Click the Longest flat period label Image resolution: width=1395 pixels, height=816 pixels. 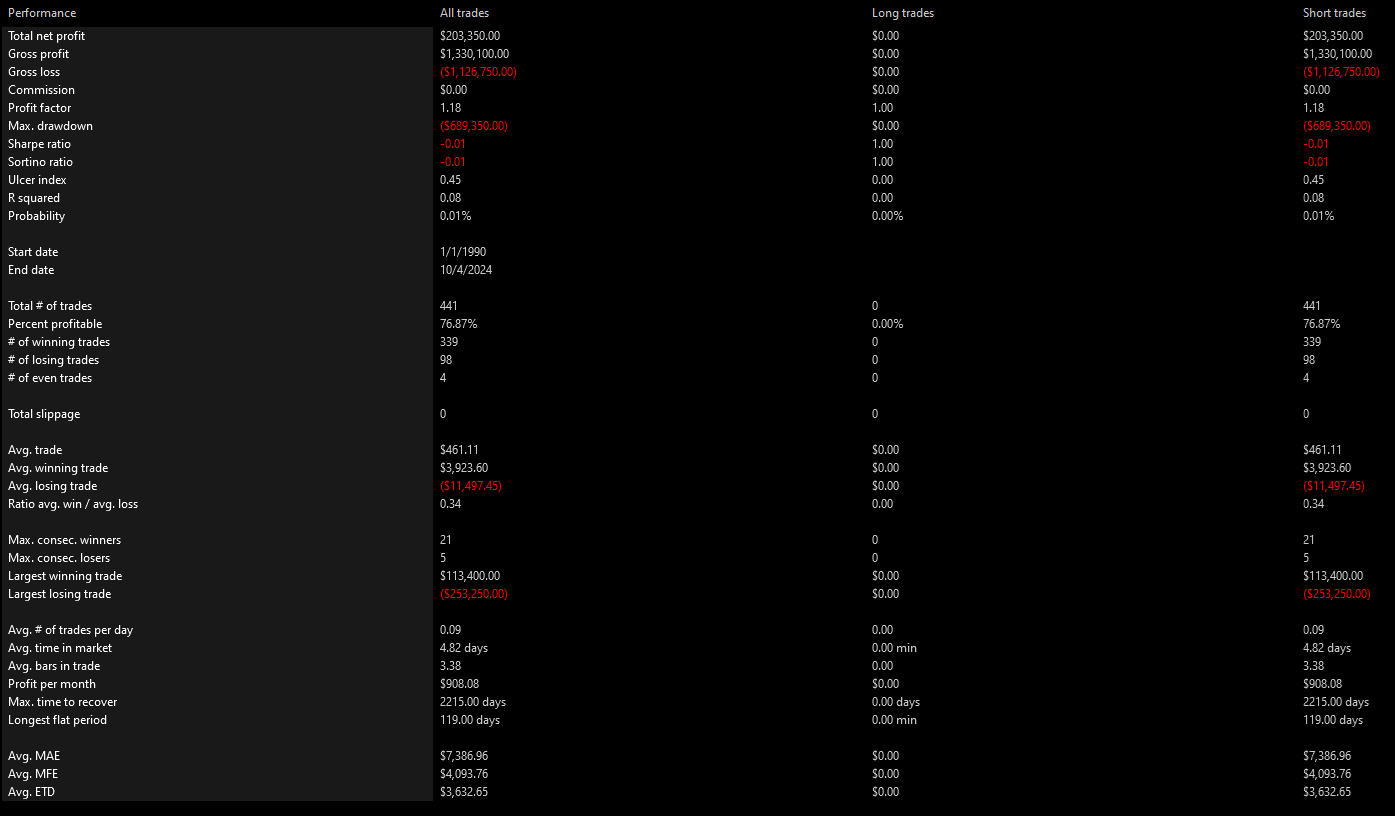[57, 720]
